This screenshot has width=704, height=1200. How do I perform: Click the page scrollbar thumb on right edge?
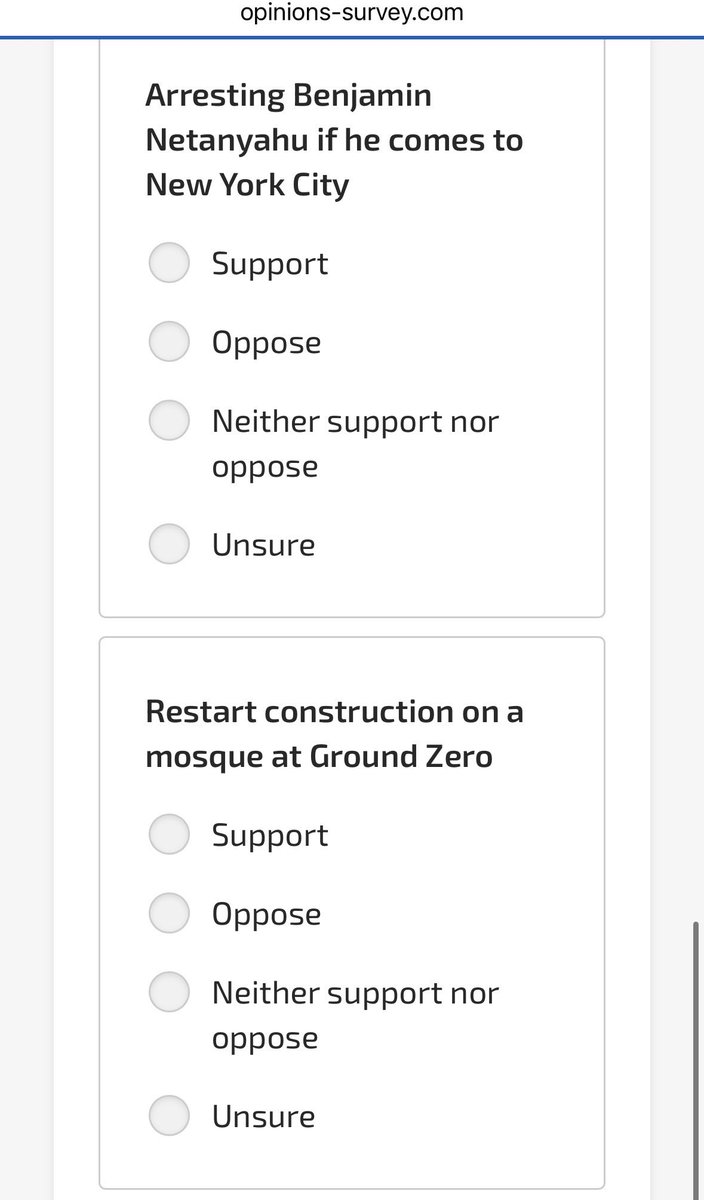click(x=696, y=1060)
